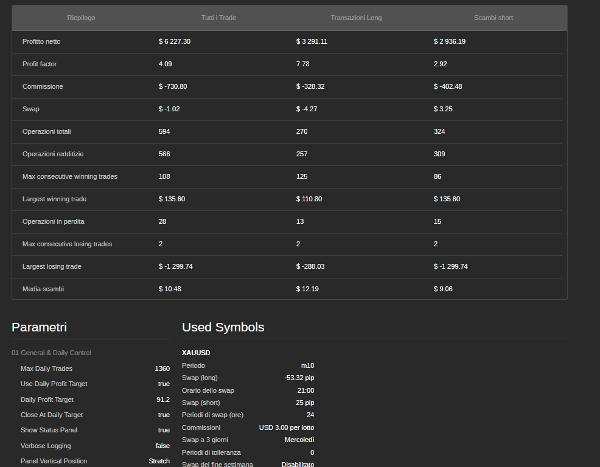Select the Use Daily Profit Target parameter
Image resolution: width=600 pixels, height=467 pixels.
(x=54, y=384)
